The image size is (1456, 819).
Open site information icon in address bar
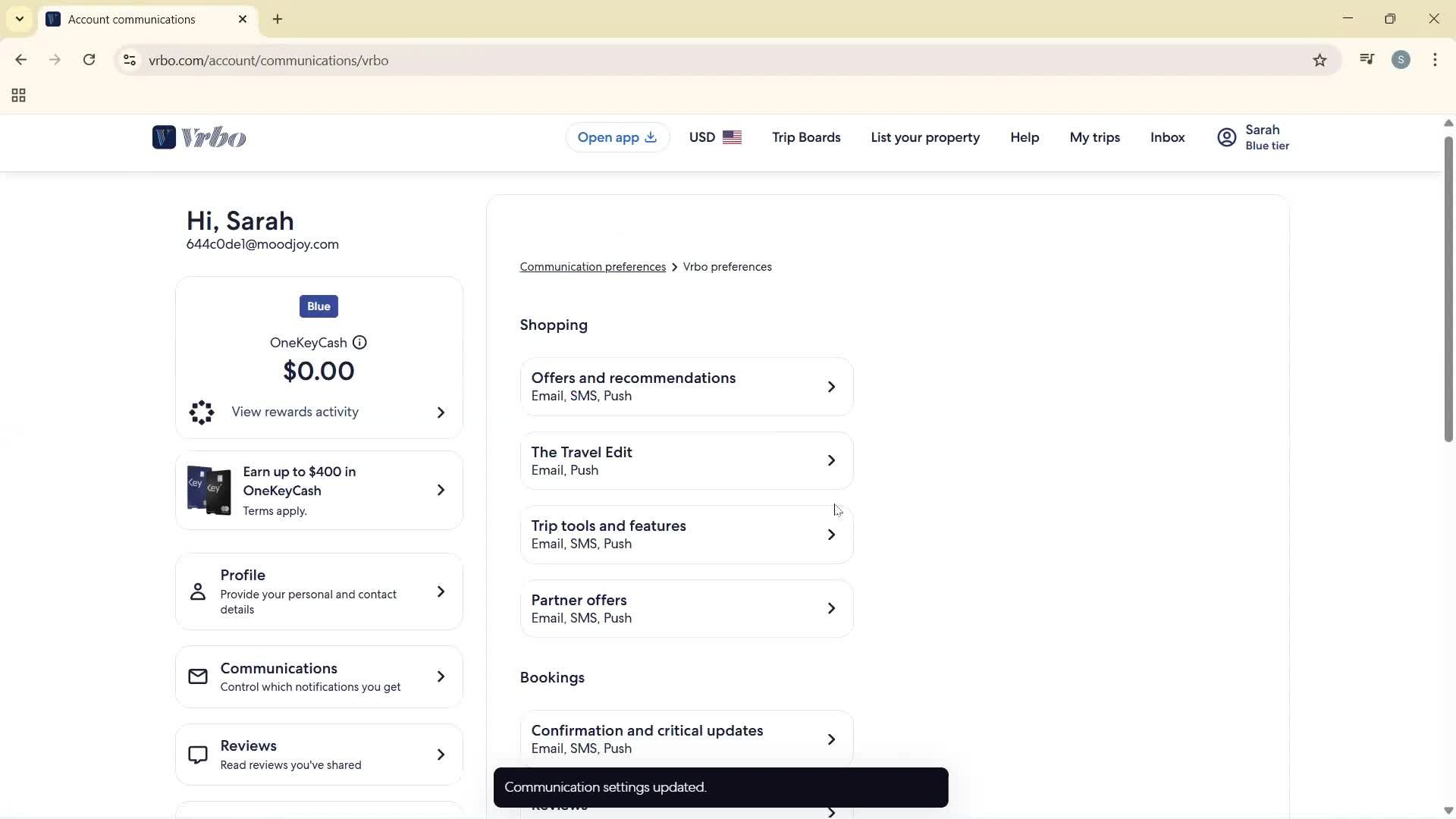130,61
